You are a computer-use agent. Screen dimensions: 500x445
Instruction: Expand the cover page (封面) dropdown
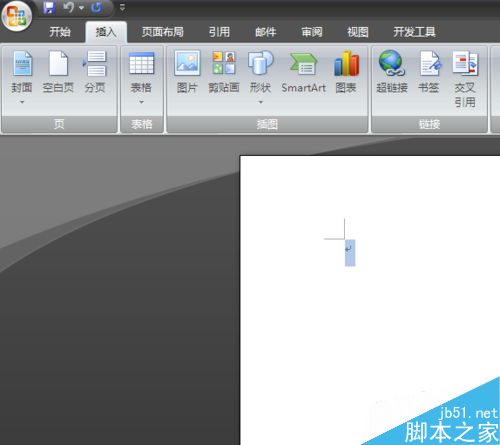[x=22, y=102]
